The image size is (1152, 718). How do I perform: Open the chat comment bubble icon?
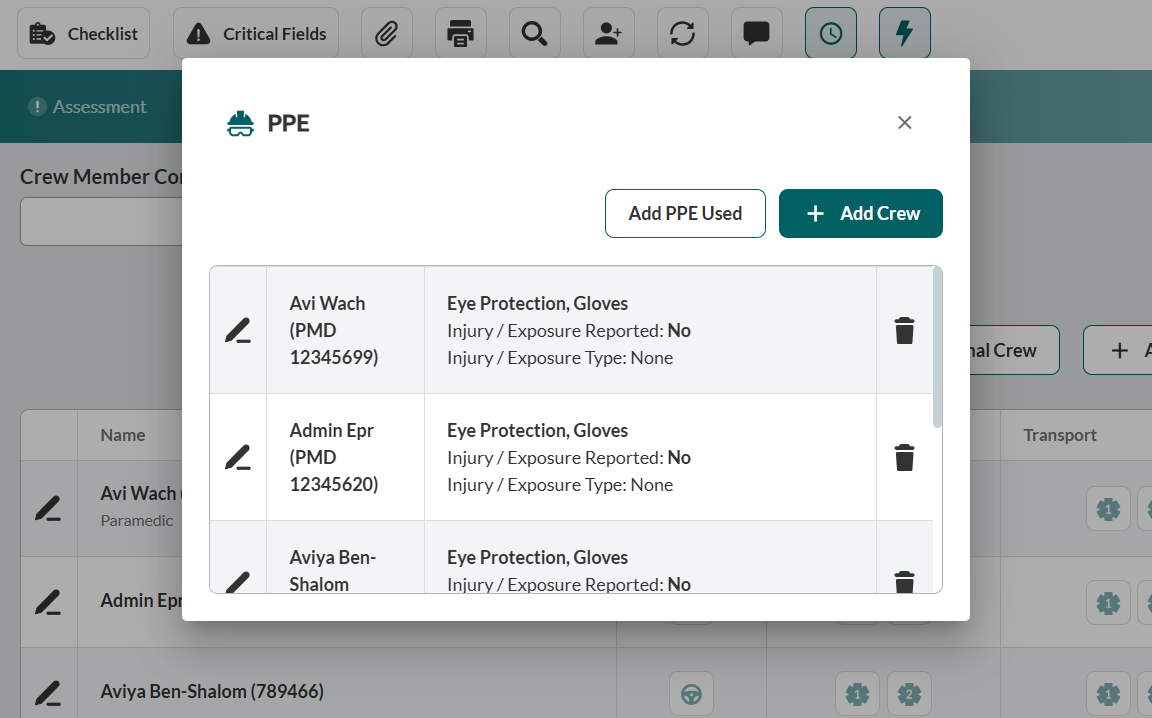pos(756,34)
